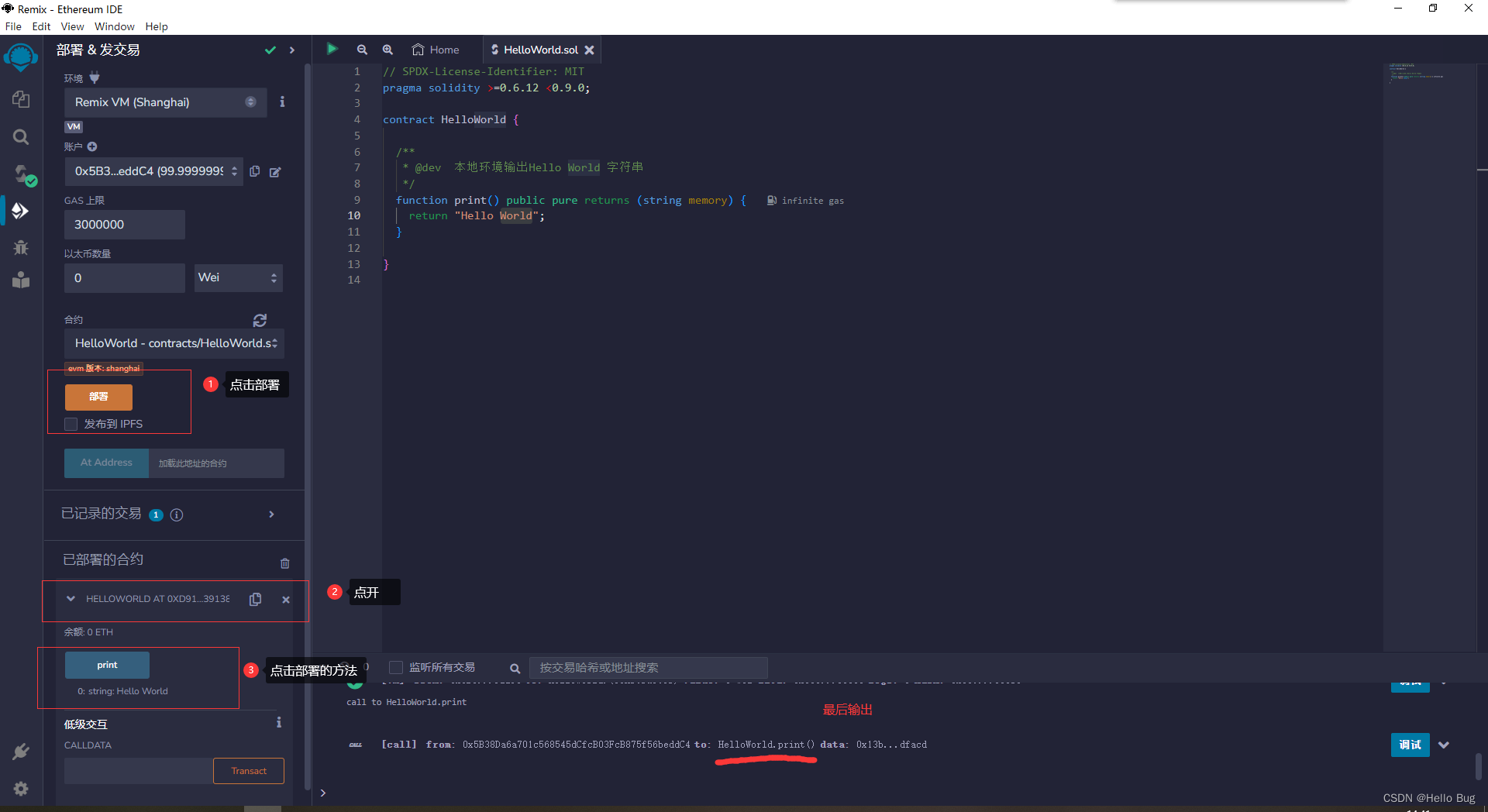Open the File menu

tap(13, 26)
